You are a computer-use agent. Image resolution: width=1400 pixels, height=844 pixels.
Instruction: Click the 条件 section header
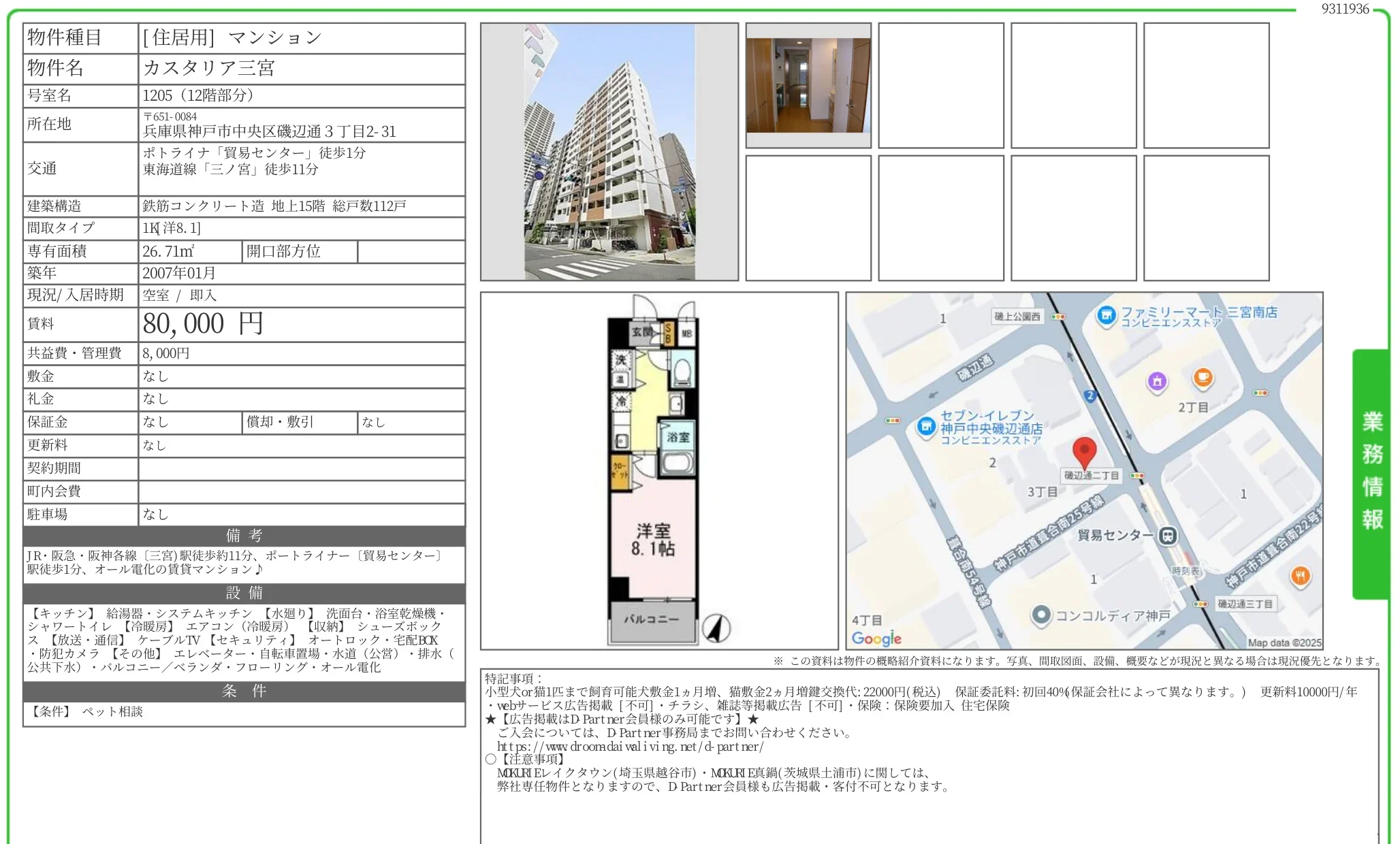(x=244, y=692)
